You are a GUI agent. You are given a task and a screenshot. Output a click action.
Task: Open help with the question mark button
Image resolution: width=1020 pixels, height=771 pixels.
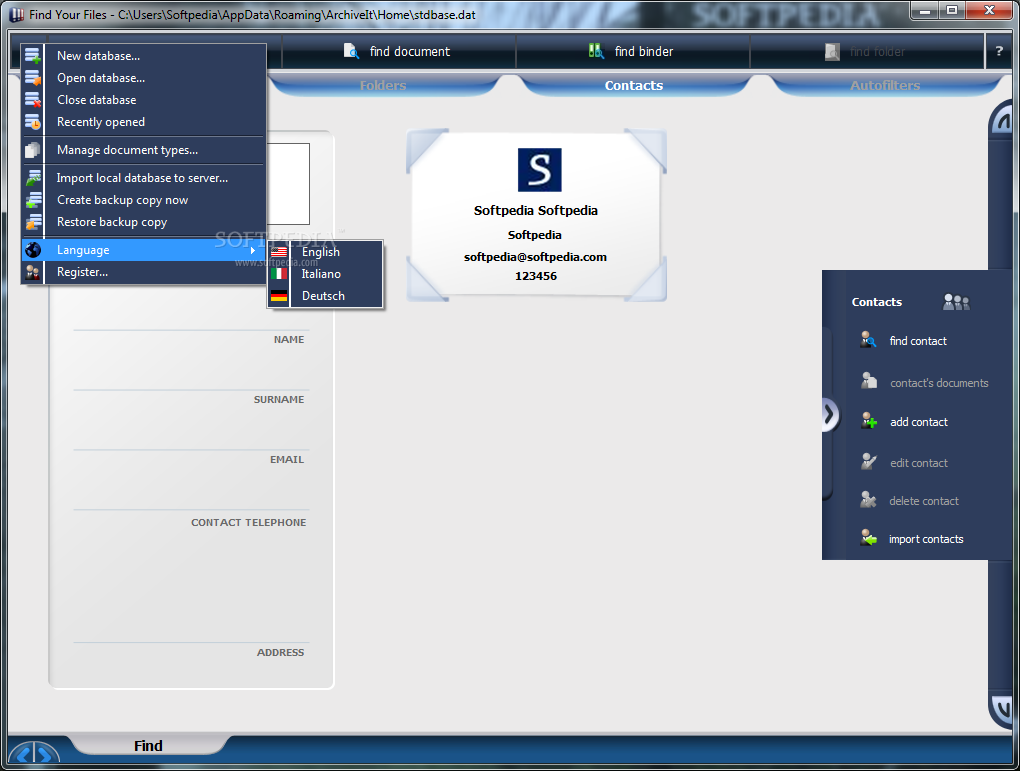coord(999,51)
